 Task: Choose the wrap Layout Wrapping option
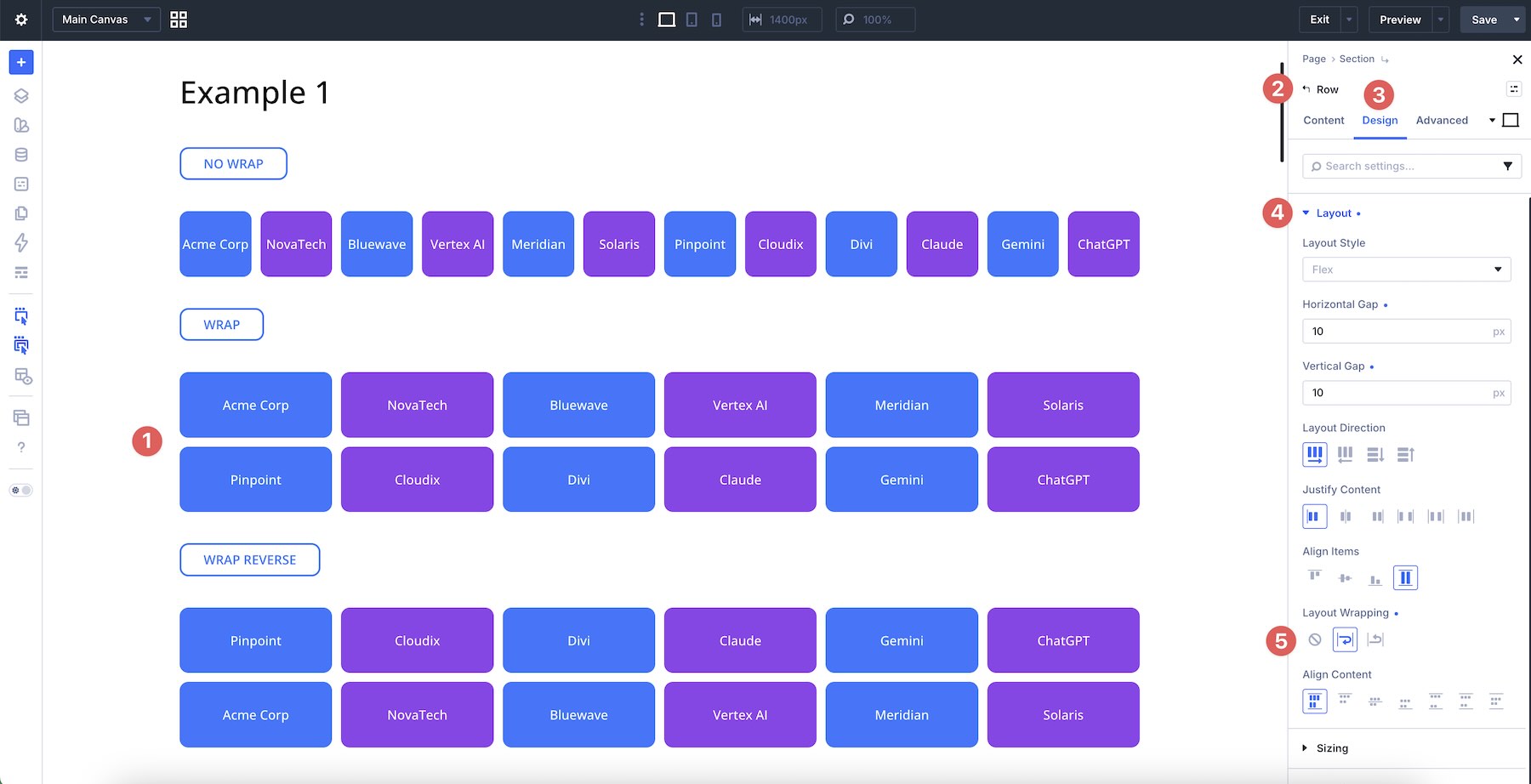[1345, 639]
